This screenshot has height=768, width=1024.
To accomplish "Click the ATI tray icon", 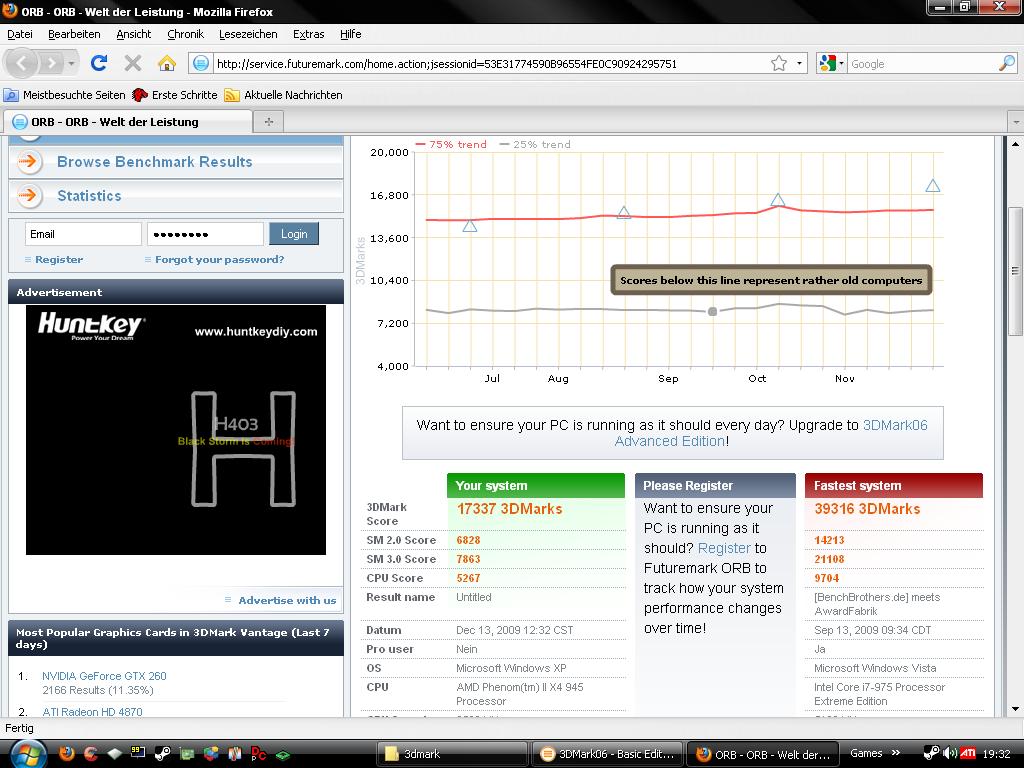I will point(968,753).
